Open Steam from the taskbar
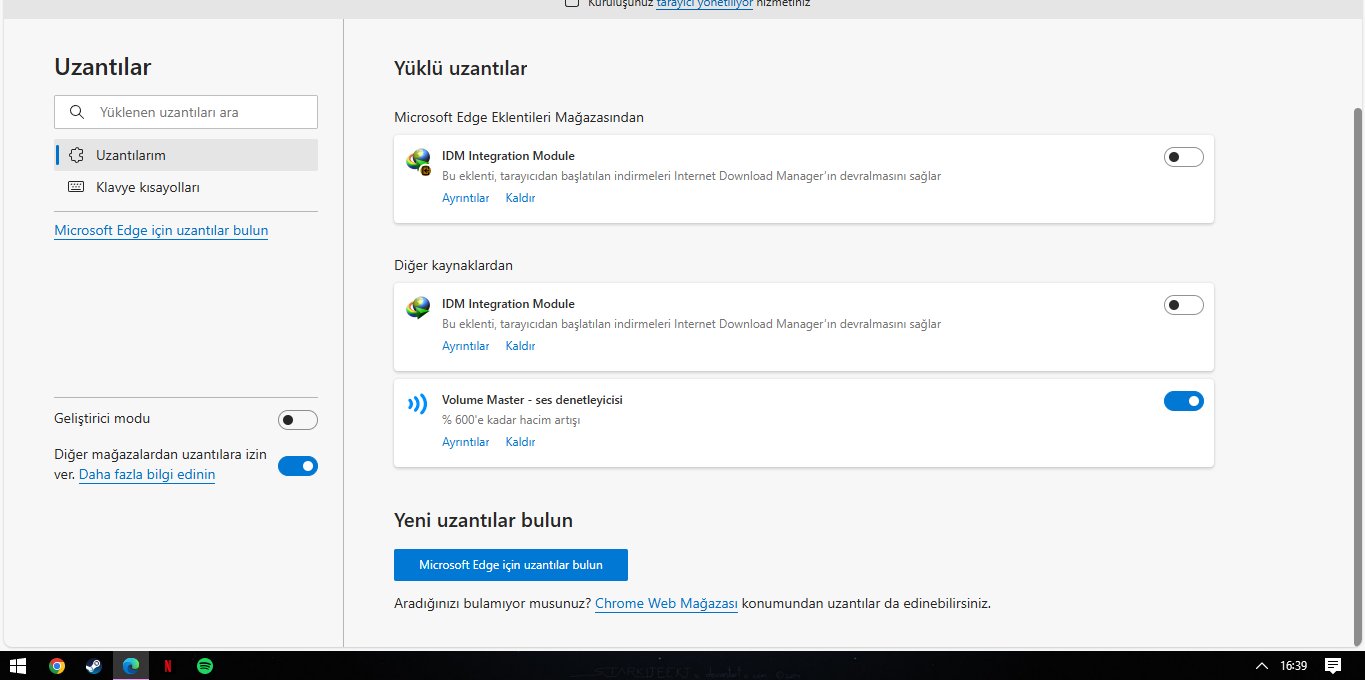This screenshot has width=1365, height=680. coord(94,665)
